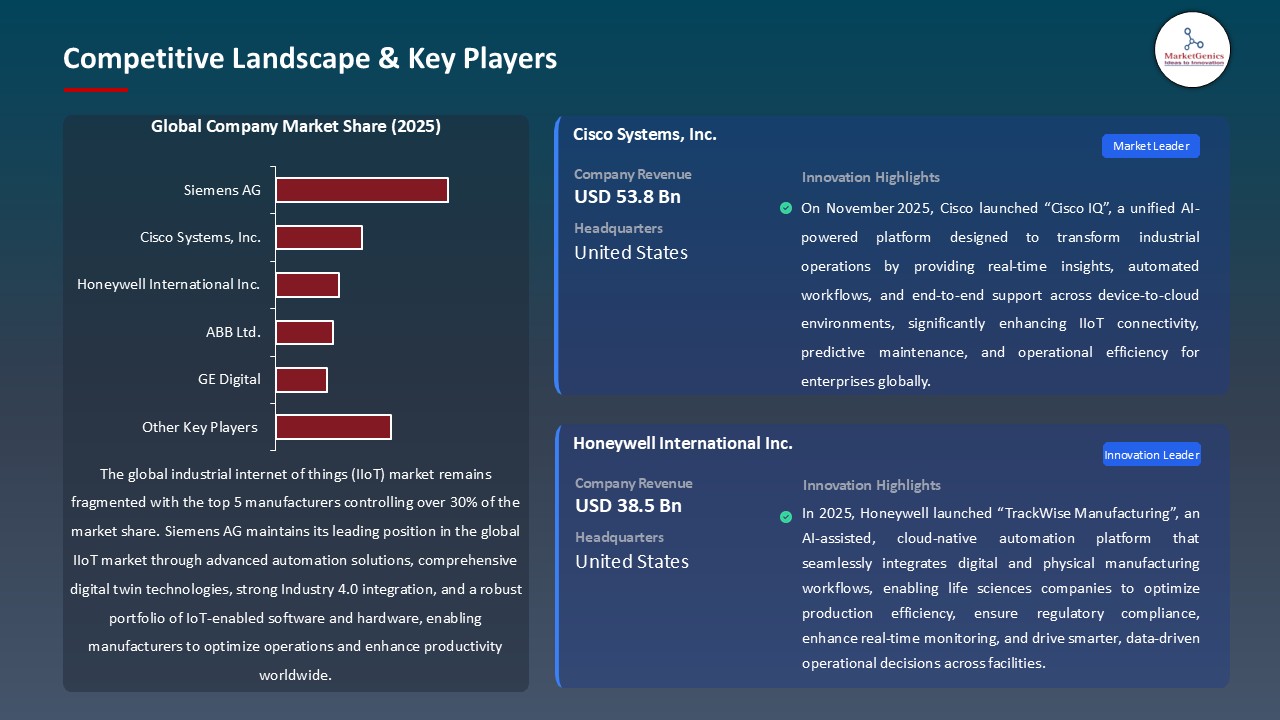This screenshot has width=1280, height=720.
Task: Select the Honeywell International bar in the chart
Action: coord(308,284)
